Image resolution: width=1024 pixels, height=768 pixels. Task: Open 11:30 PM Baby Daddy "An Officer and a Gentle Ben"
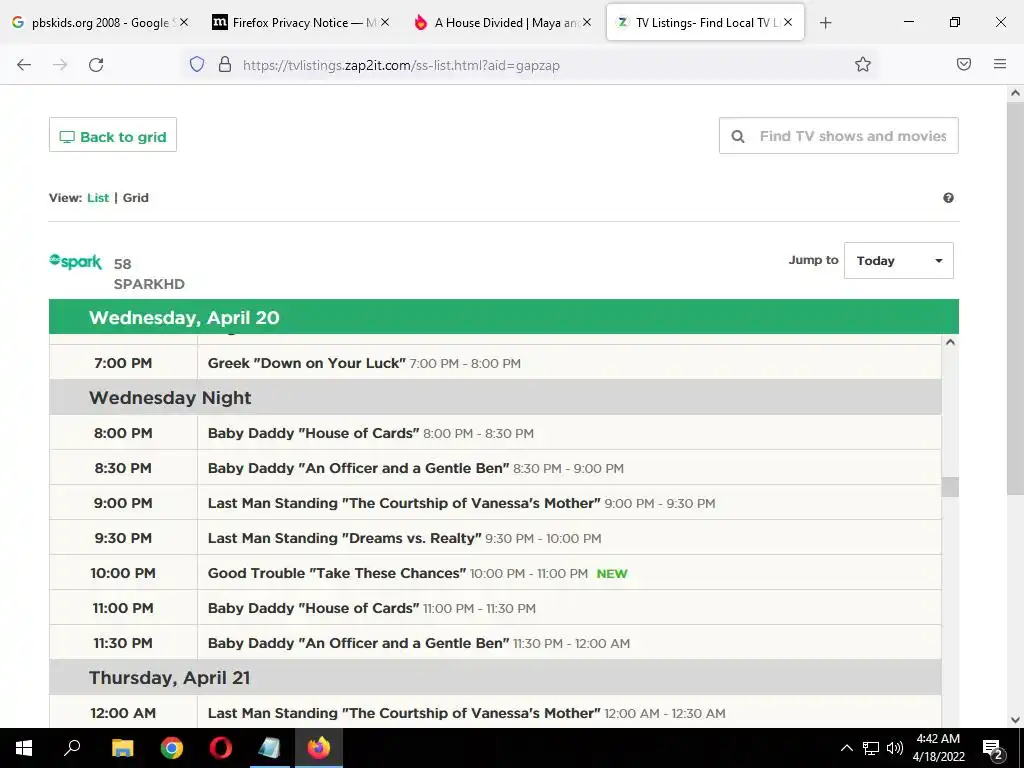[x=358, y=643]
